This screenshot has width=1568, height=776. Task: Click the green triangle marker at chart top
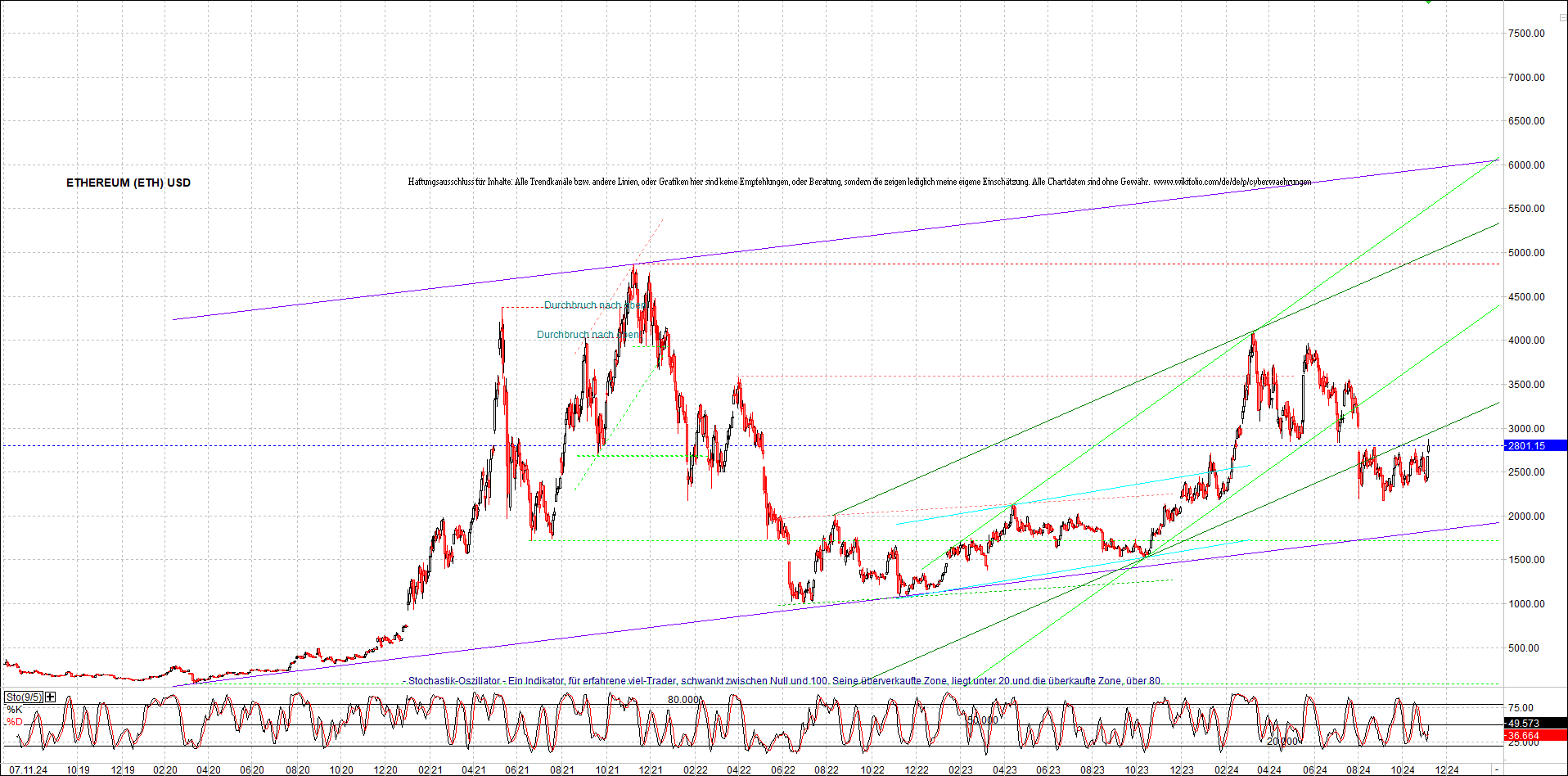click(1429, 2)
